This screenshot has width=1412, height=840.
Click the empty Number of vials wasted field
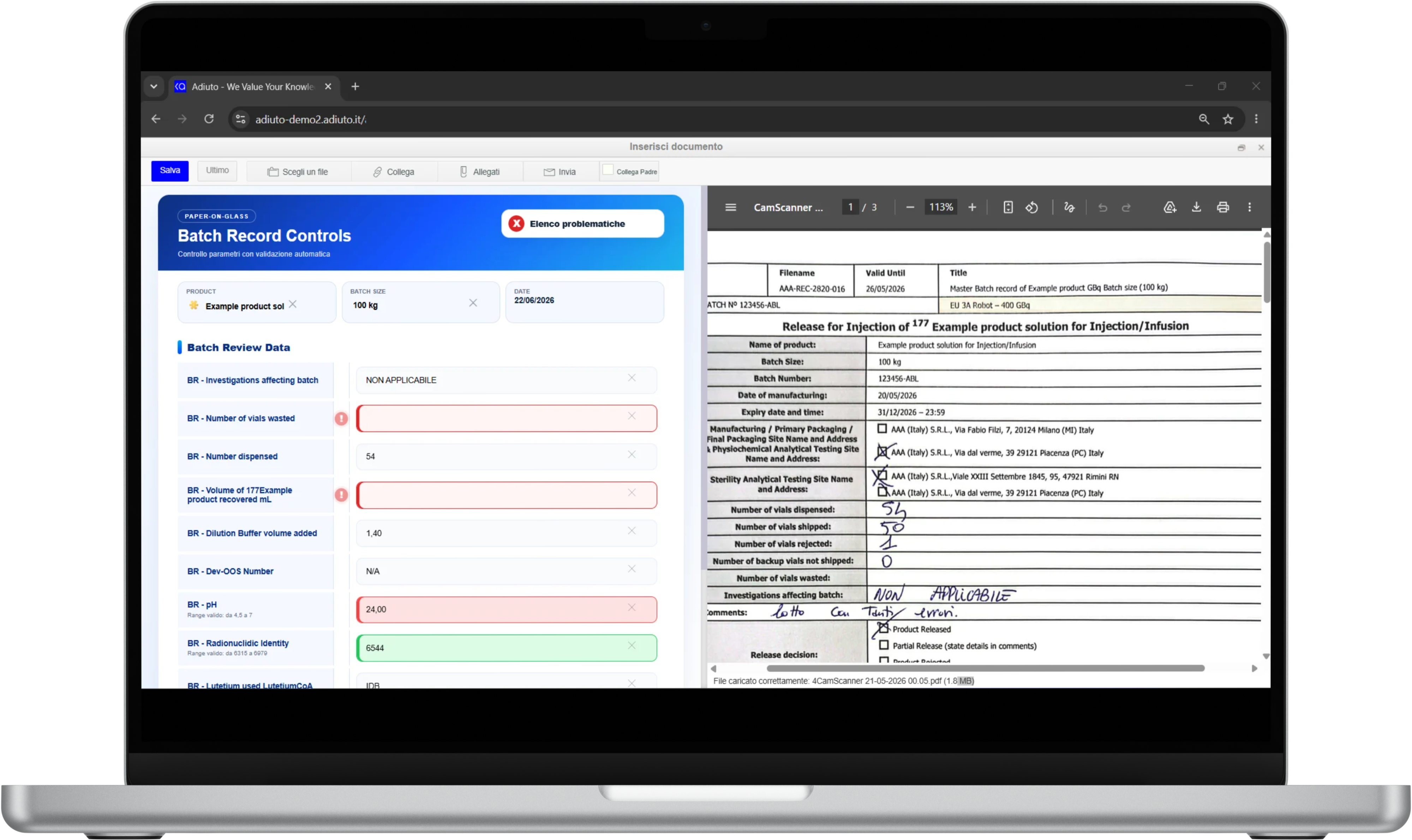pyautogui.click(x=506, y=418)
